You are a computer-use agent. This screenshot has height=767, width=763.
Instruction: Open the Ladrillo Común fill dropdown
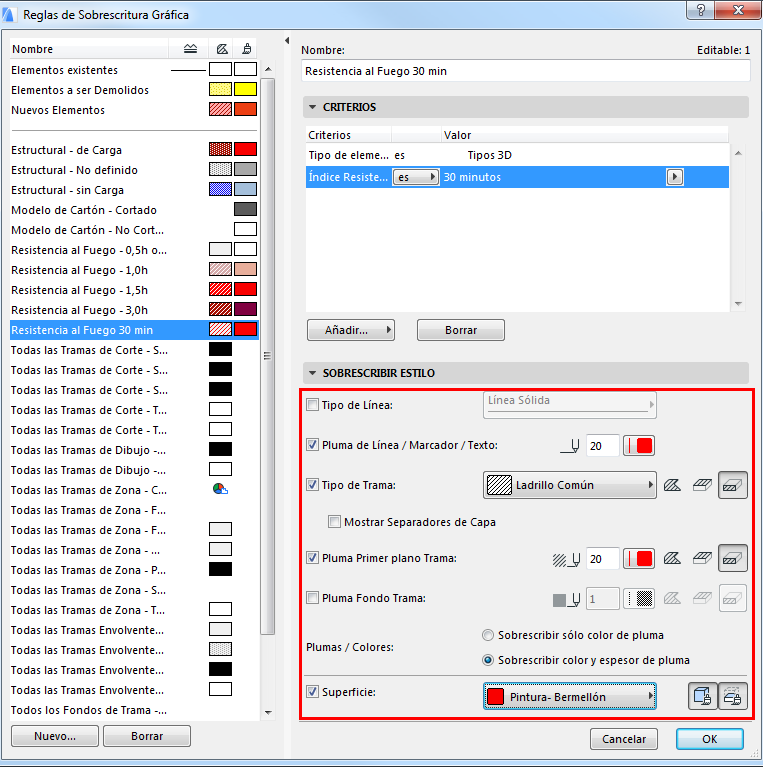click(x=570, y=485)
